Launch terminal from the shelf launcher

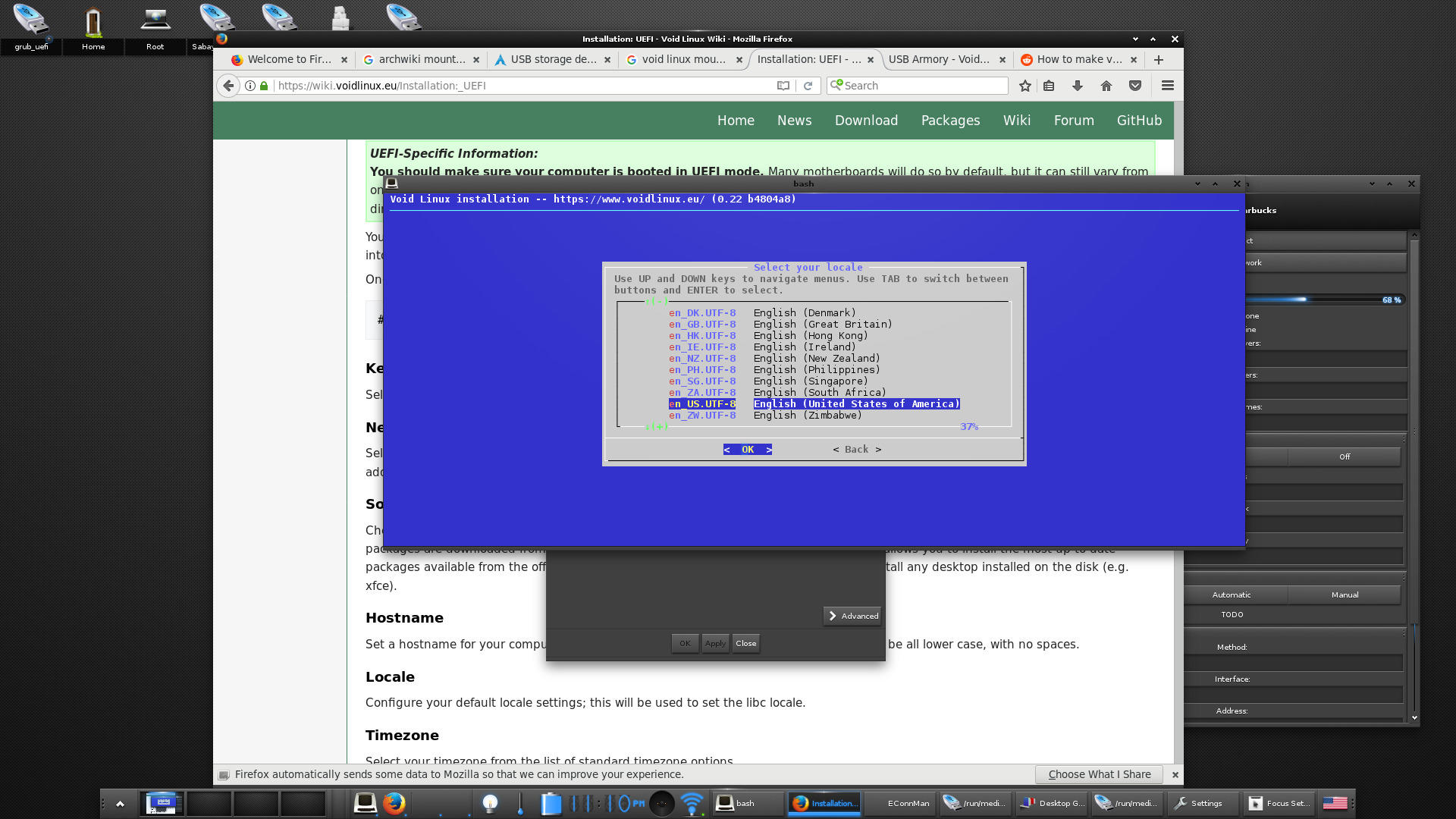(365, 803)
